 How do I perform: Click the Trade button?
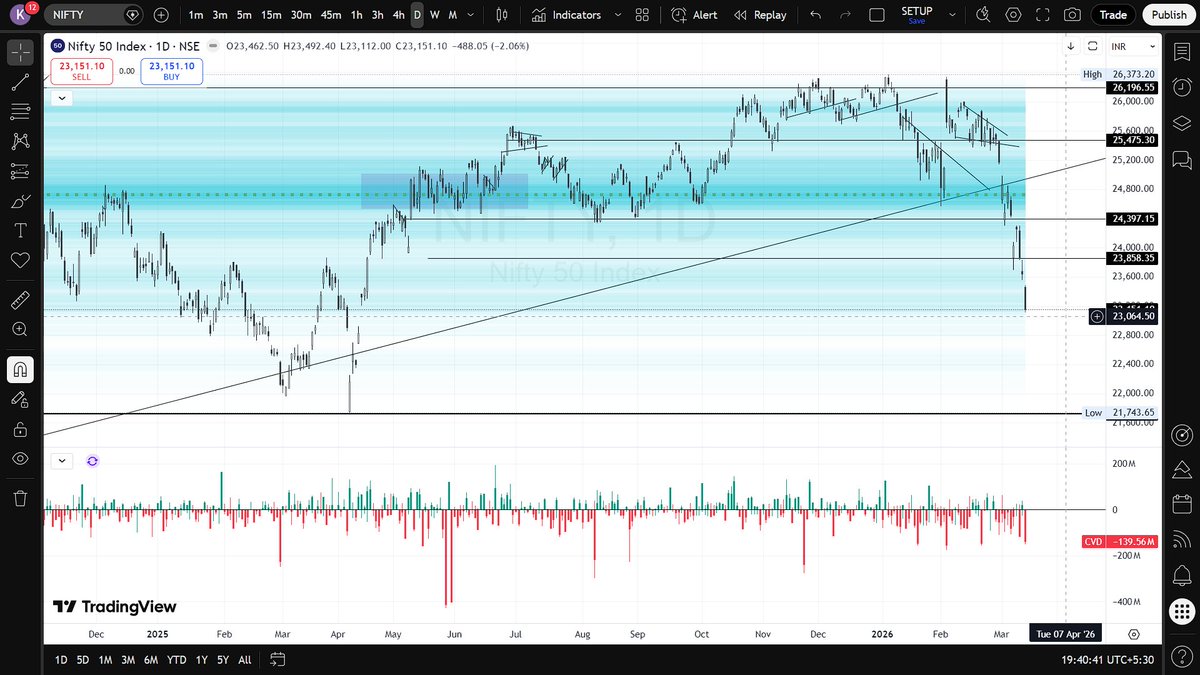(x=1113, y=15)
